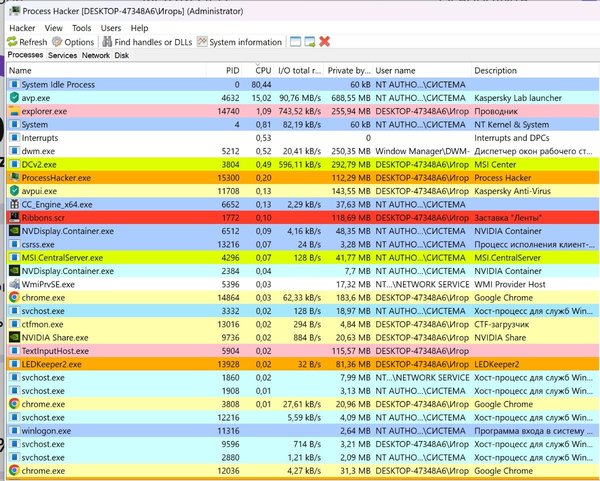
Task: Open the System information graph icon
Action: 202,42
